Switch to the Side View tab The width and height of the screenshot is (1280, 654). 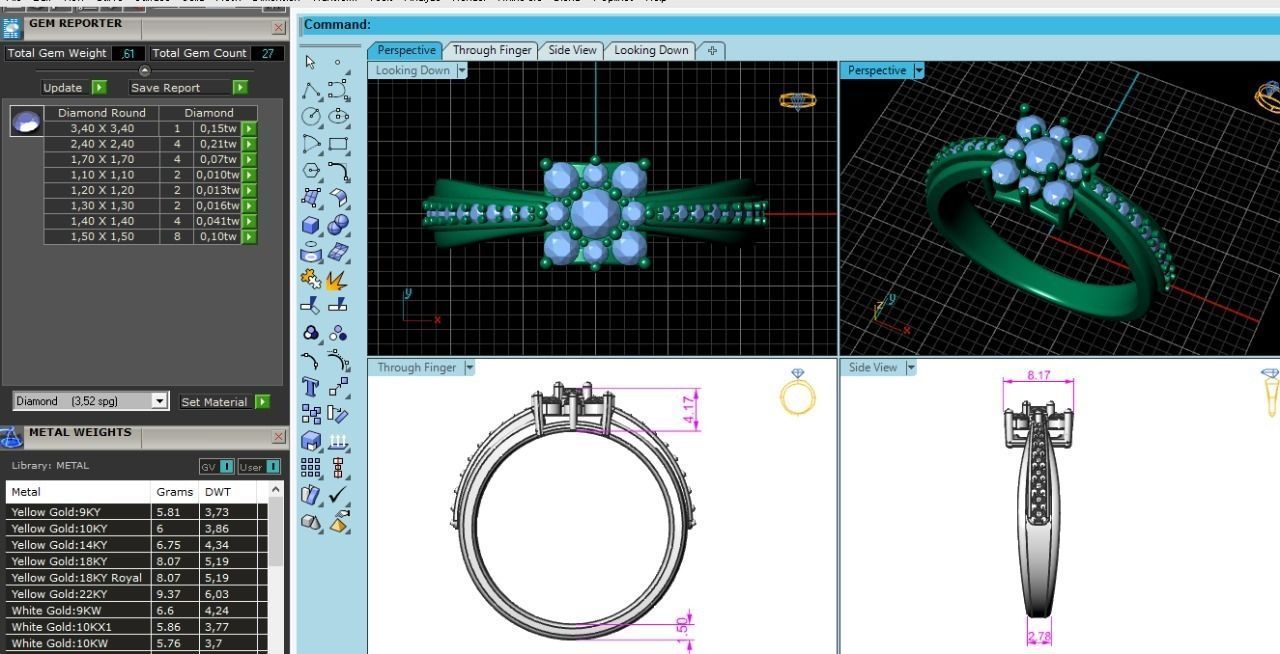572,50
